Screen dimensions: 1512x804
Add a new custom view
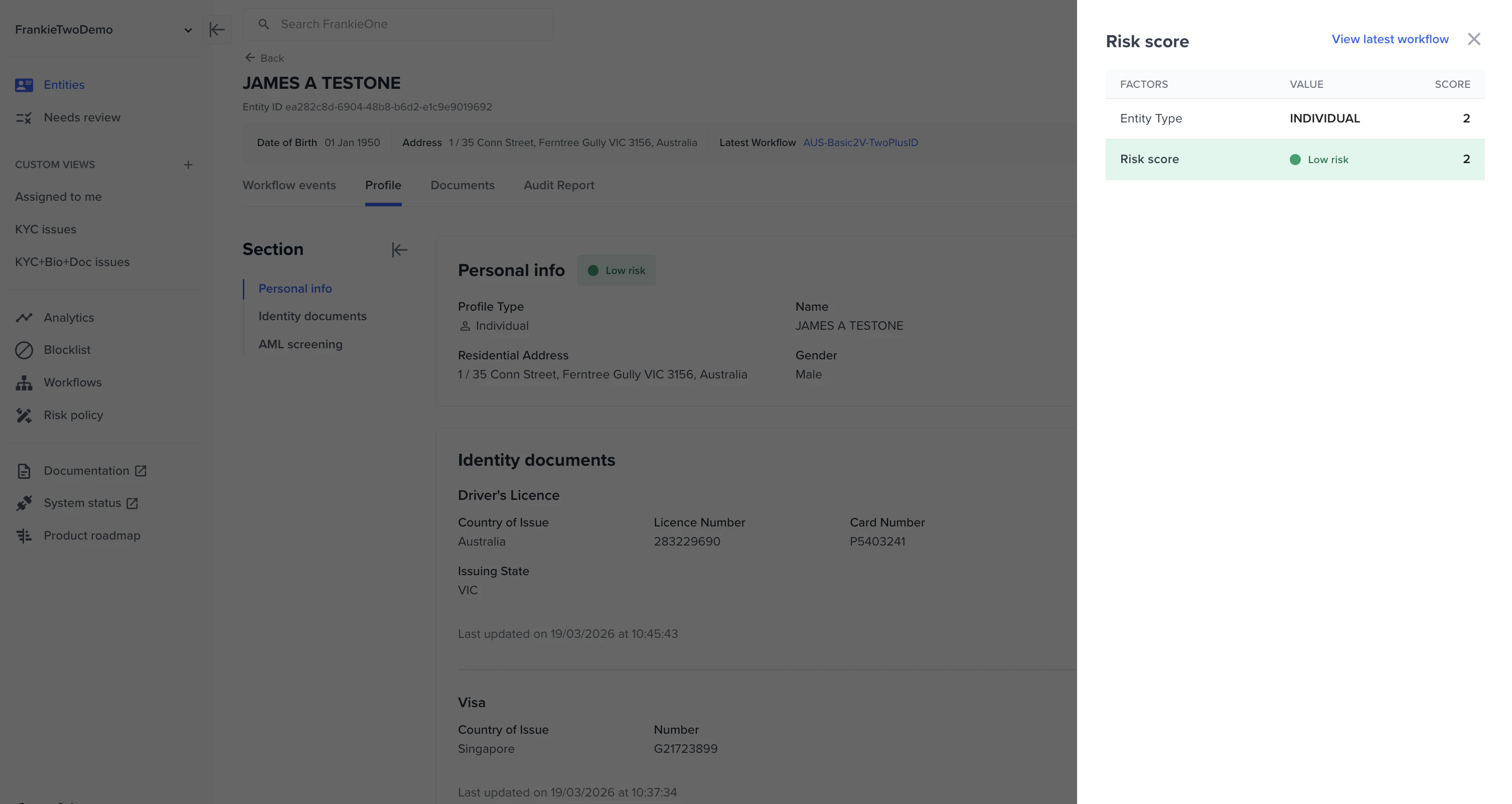pyautogui.click(x=188, y=165)
